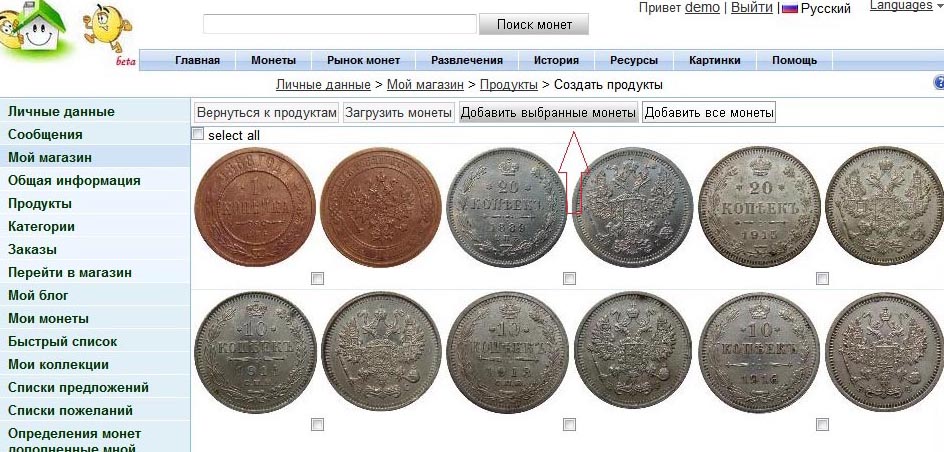This screenshot has height=452, width=944.
Task: Click the coin search input field
Action: [x=340, y=24]
